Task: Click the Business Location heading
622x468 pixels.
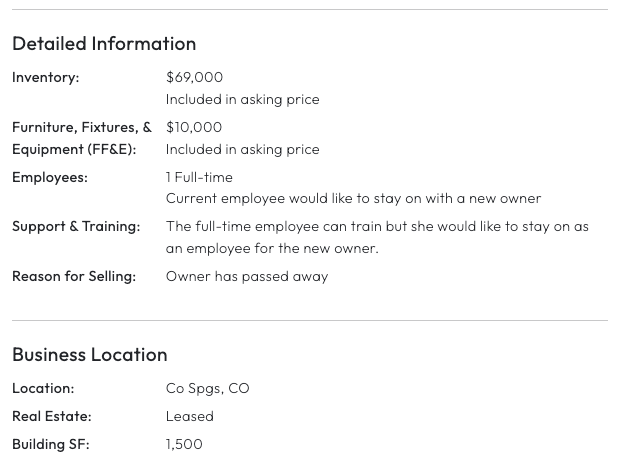Action: point(90,355)
